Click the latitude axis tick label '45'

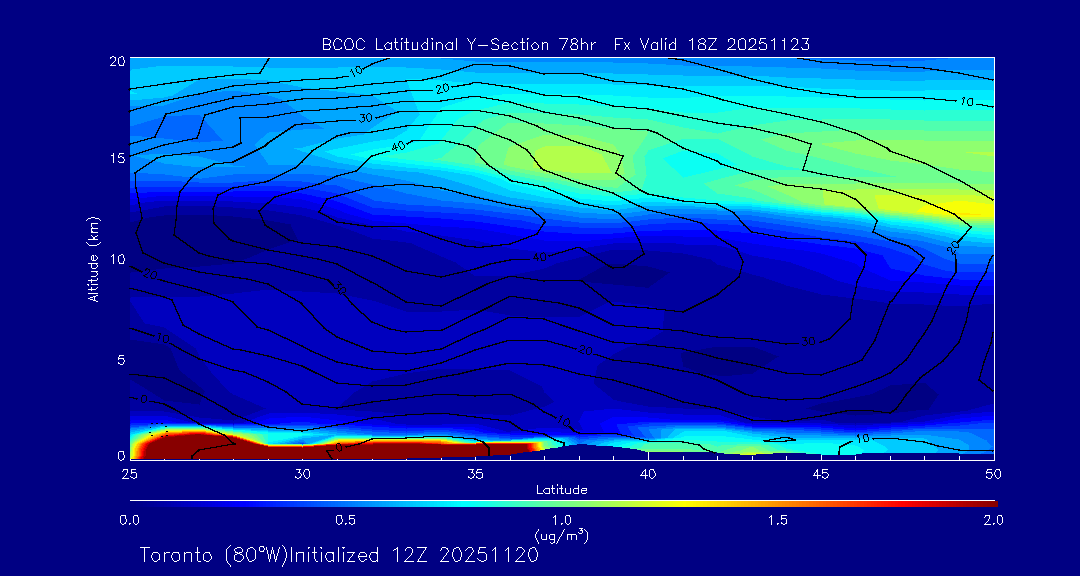(x=821, y=473)
